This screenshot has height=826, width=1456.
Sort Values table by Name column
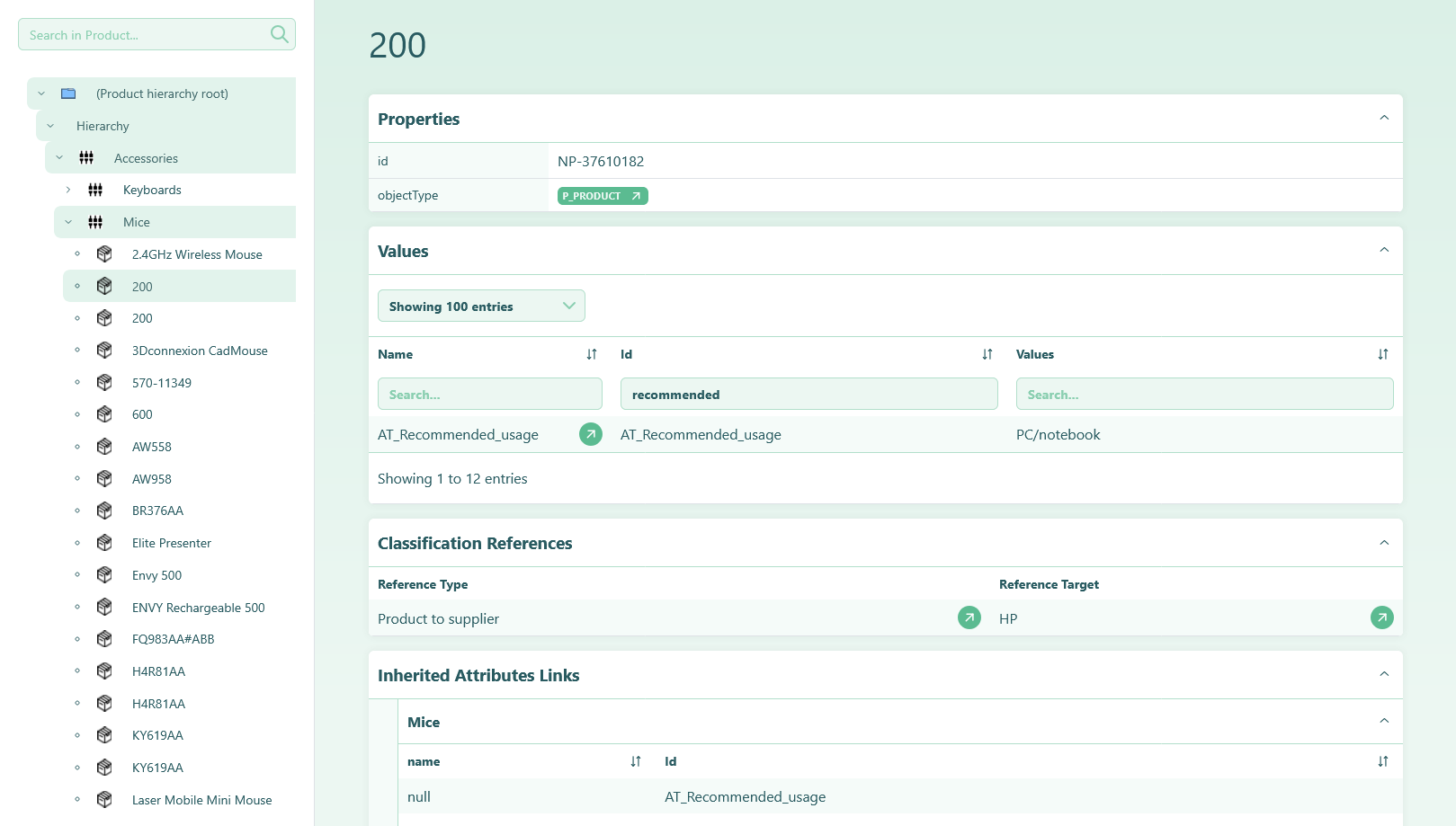coord(592,354)
